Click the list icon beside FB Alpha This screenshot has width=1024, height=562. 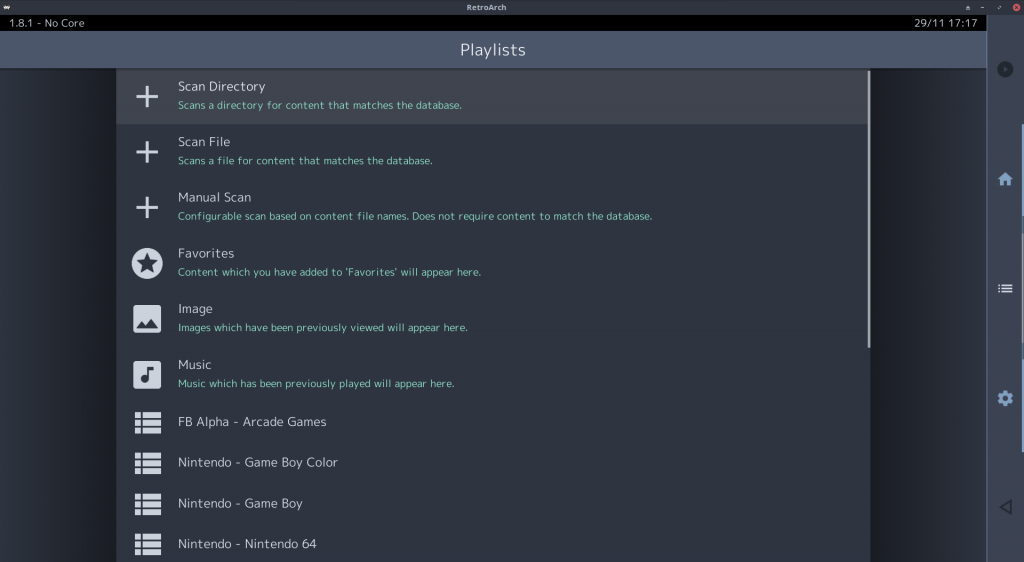click(148, 422)
